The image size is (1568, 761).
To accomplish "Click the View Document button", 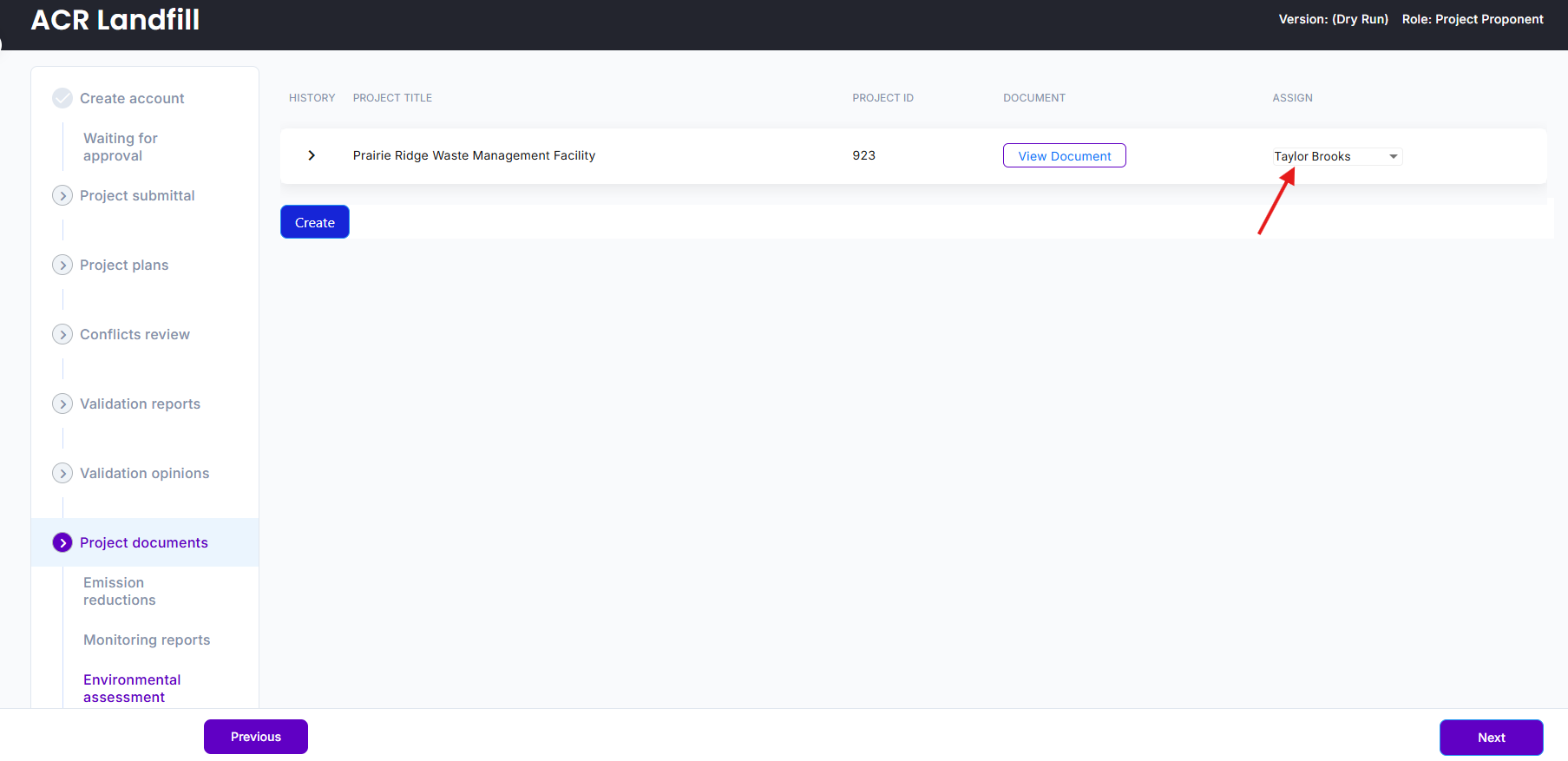I will (1065, 155).
